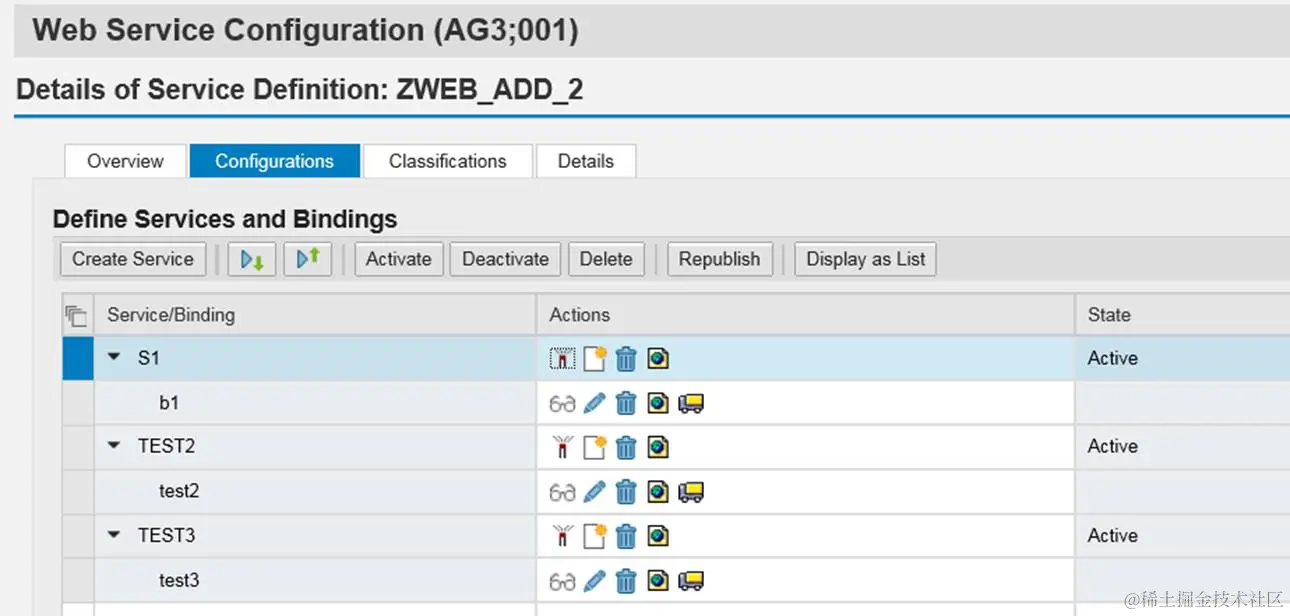Click the pencil edit icon for test2
This screenshot has width=1290, height=616.
coord(595,492)
